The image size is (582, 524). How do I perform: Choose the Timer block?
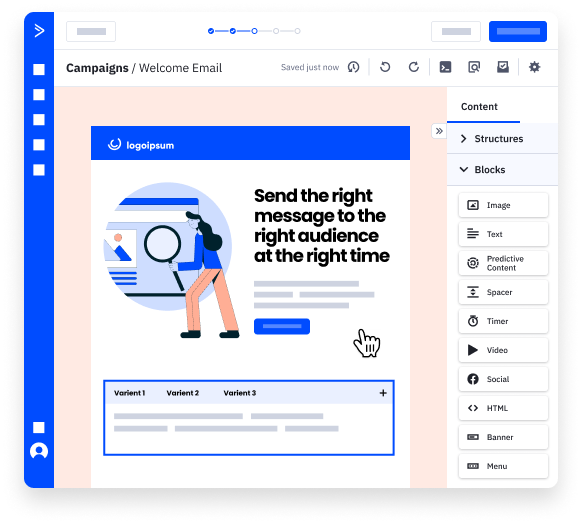coord(503,321)
